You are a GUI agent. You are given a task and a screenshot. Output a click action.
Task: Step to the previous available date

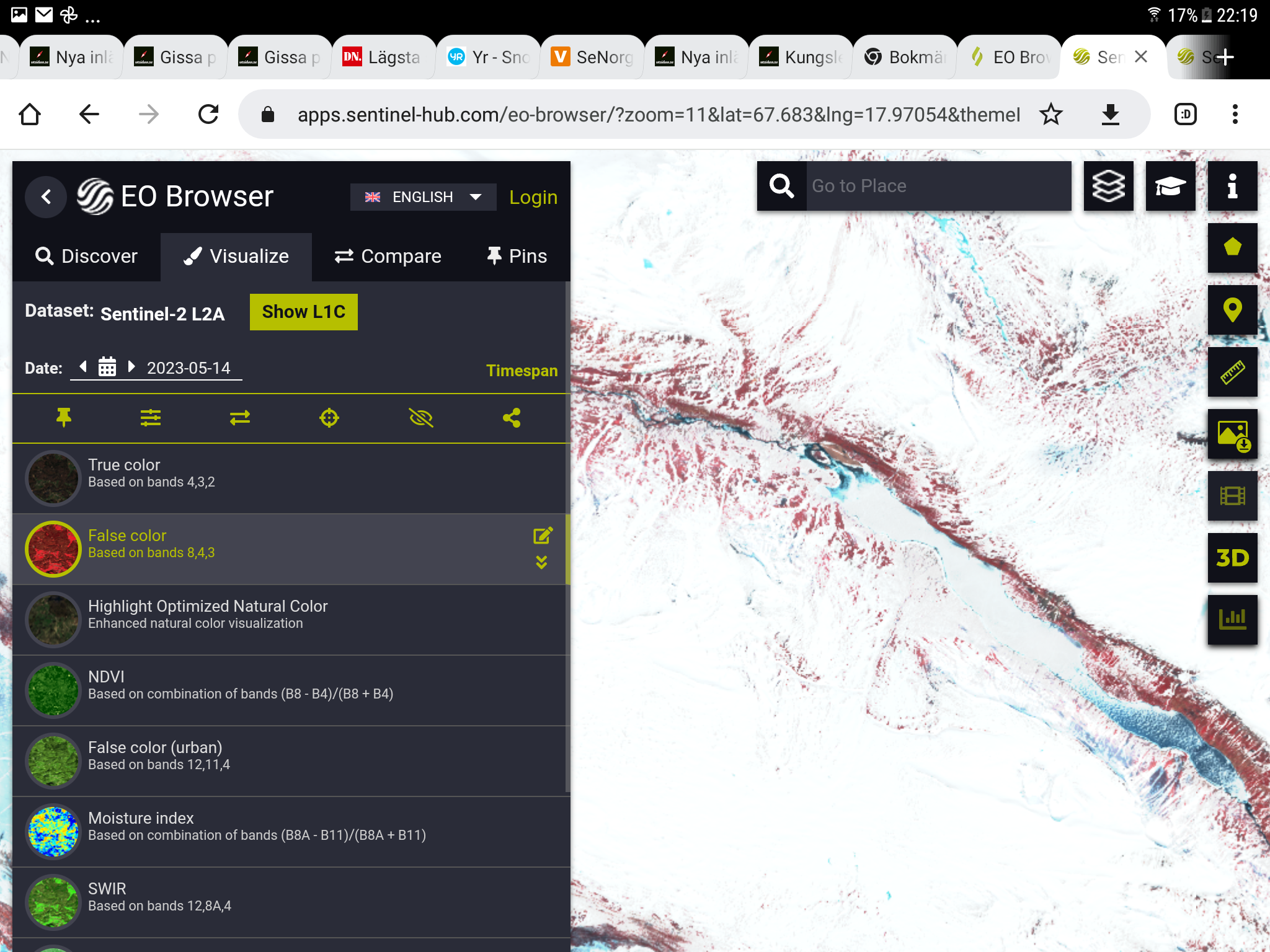tap(83, 366)
